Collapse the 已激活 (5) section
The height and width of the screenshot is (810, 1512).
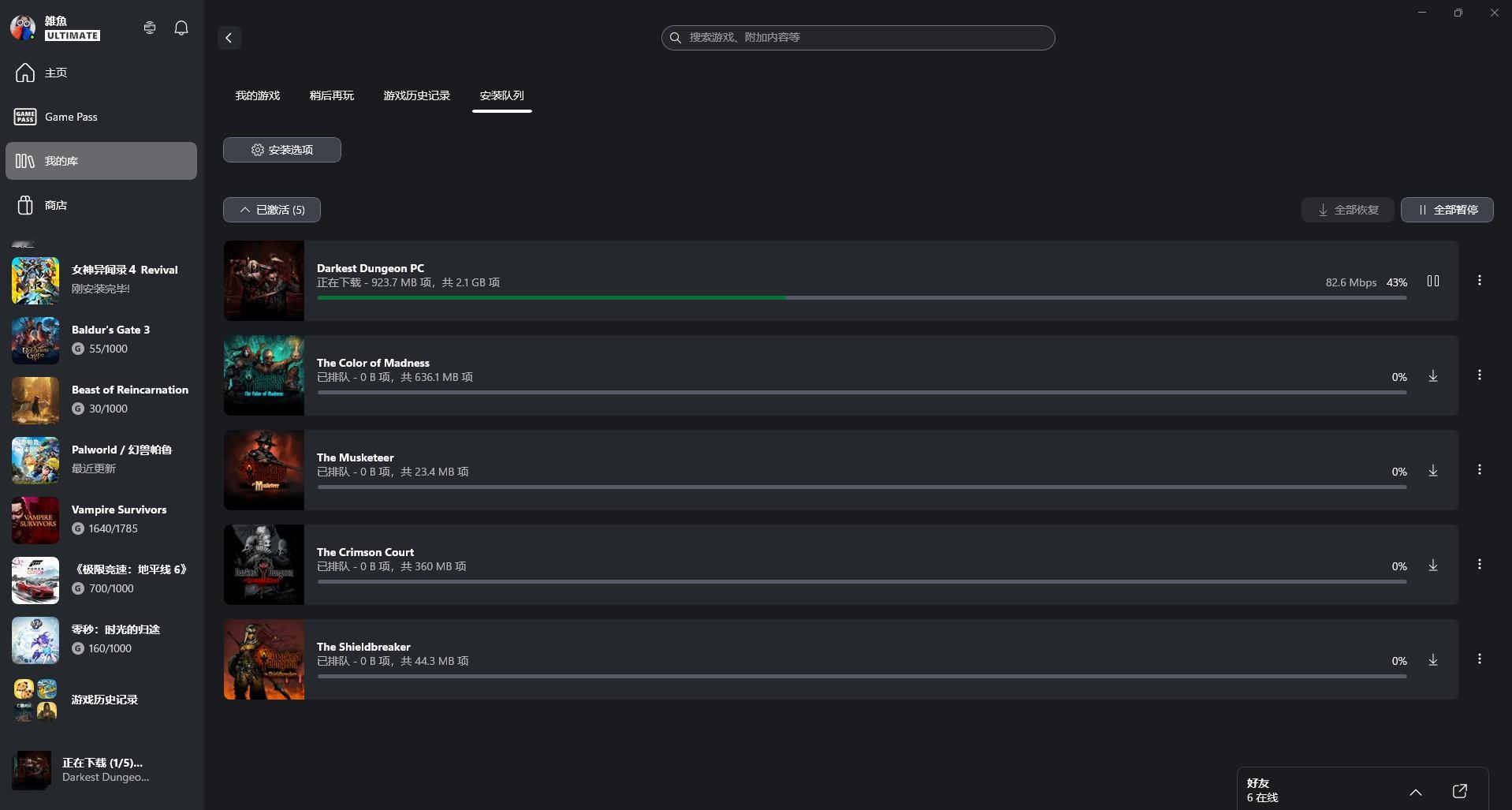click(272, 210)
